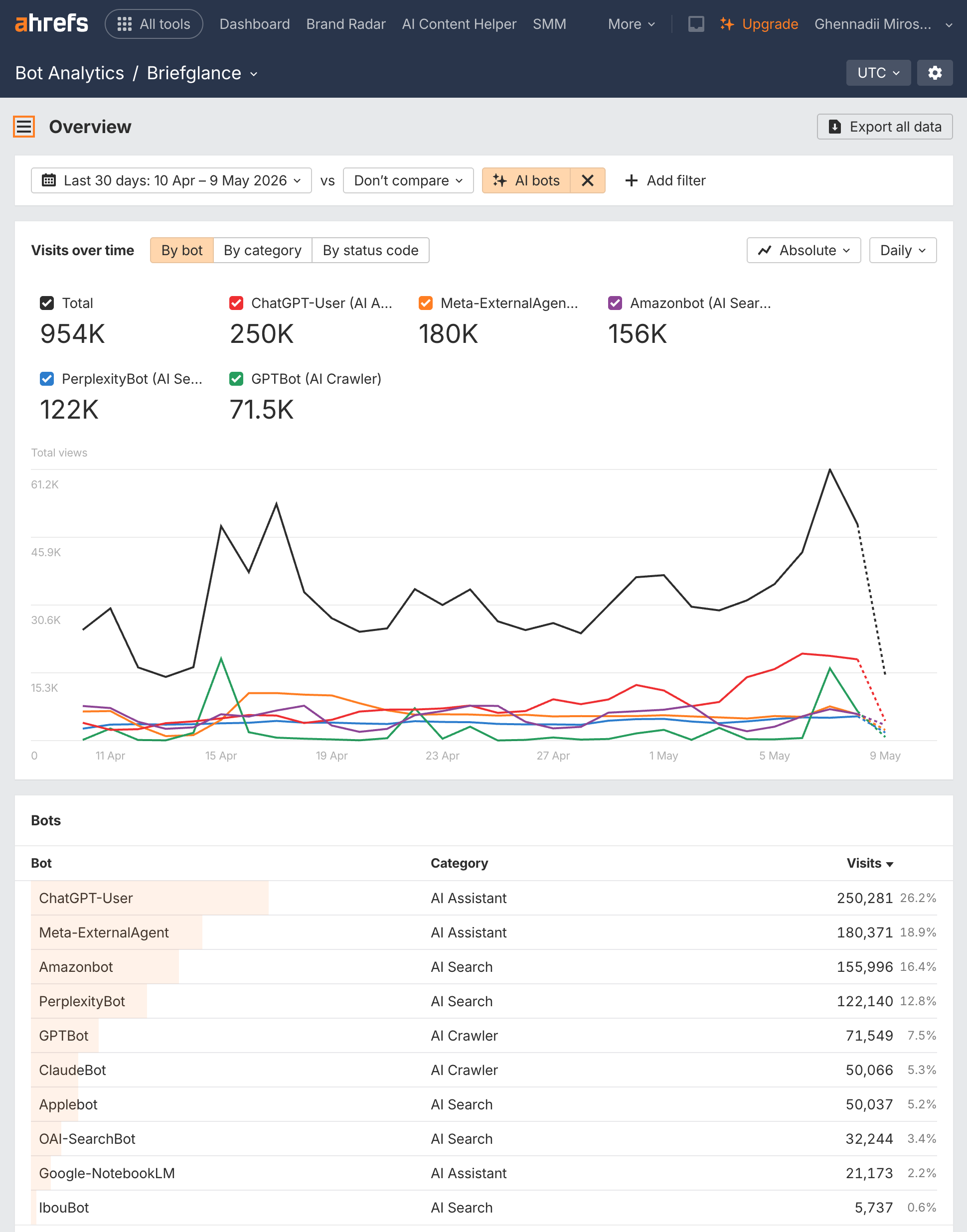Image resolution: width=967 pixels, height=1232 pixels.
Task: Open the Don't compare dropdown
Action: click(x=408, y=180)
